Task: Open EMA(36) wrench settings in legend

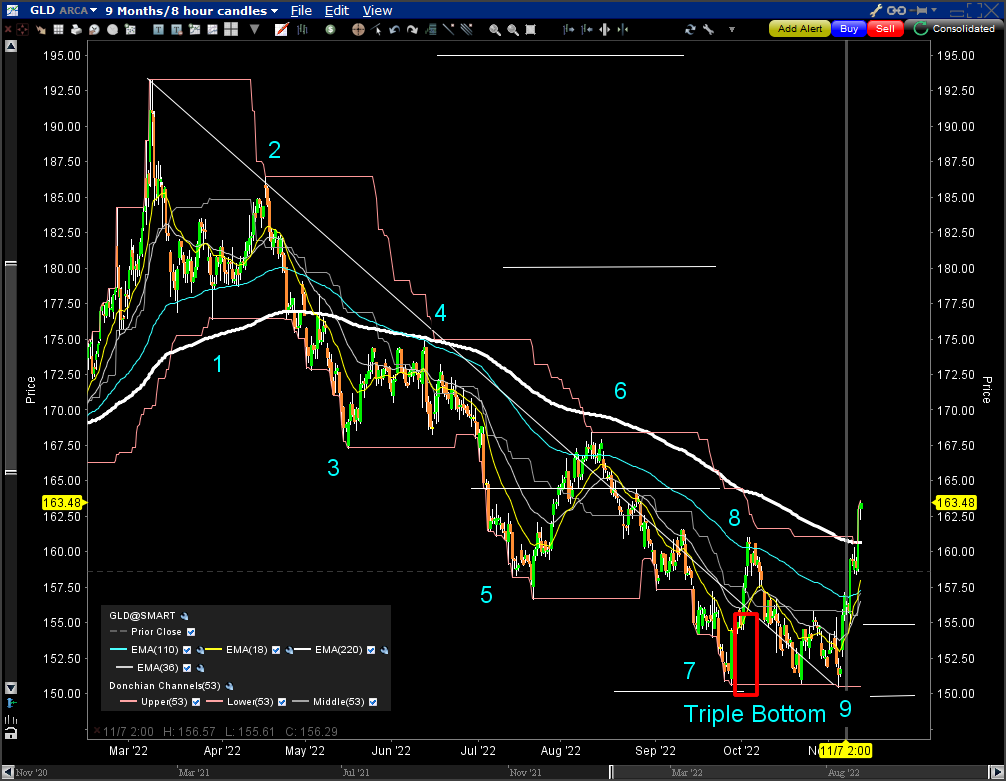Action: click(x=200, y=668)
